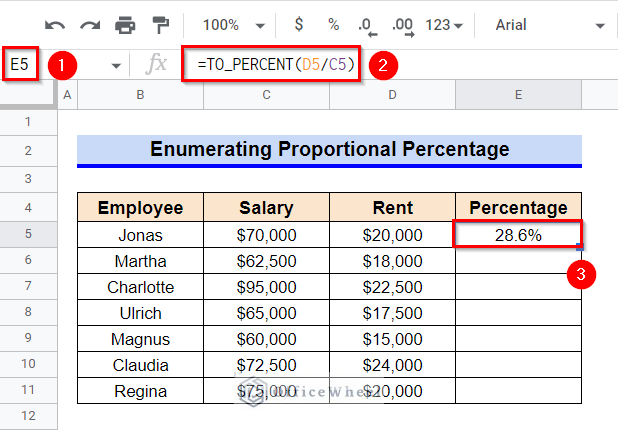Viewport: 618px width, 430px height.
Task: Click the Print icon
Action: tap(125, 25)
